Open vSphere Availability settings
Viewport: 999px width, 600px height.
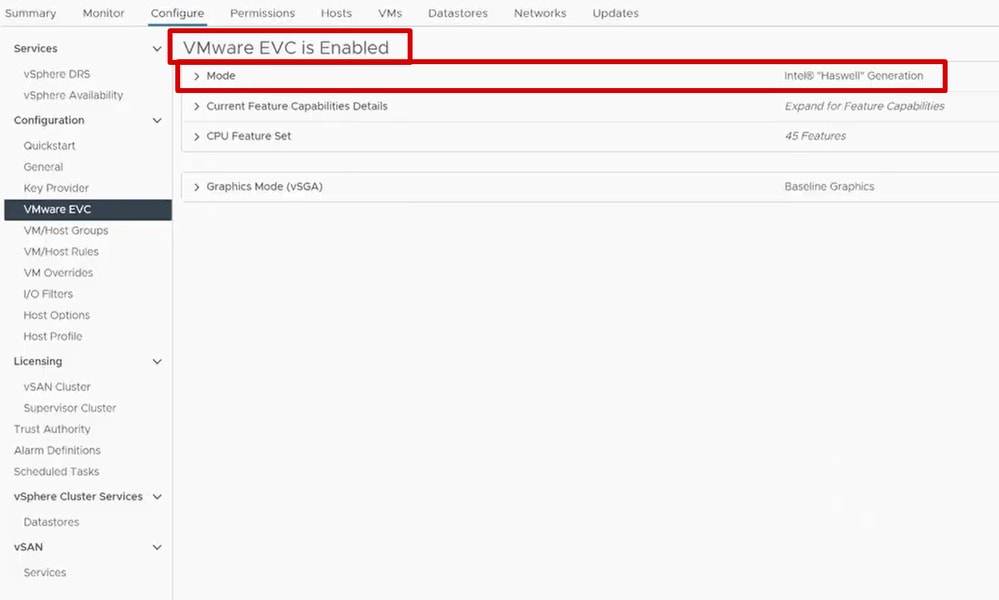(73, 95)
